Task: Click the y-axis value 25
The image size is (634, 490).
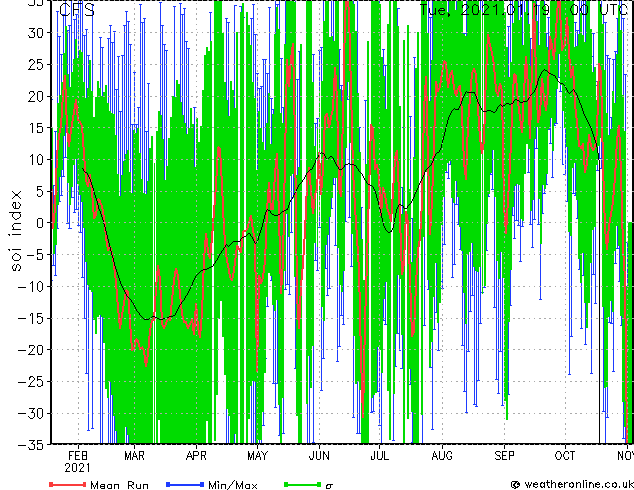Action: point(36,65)
